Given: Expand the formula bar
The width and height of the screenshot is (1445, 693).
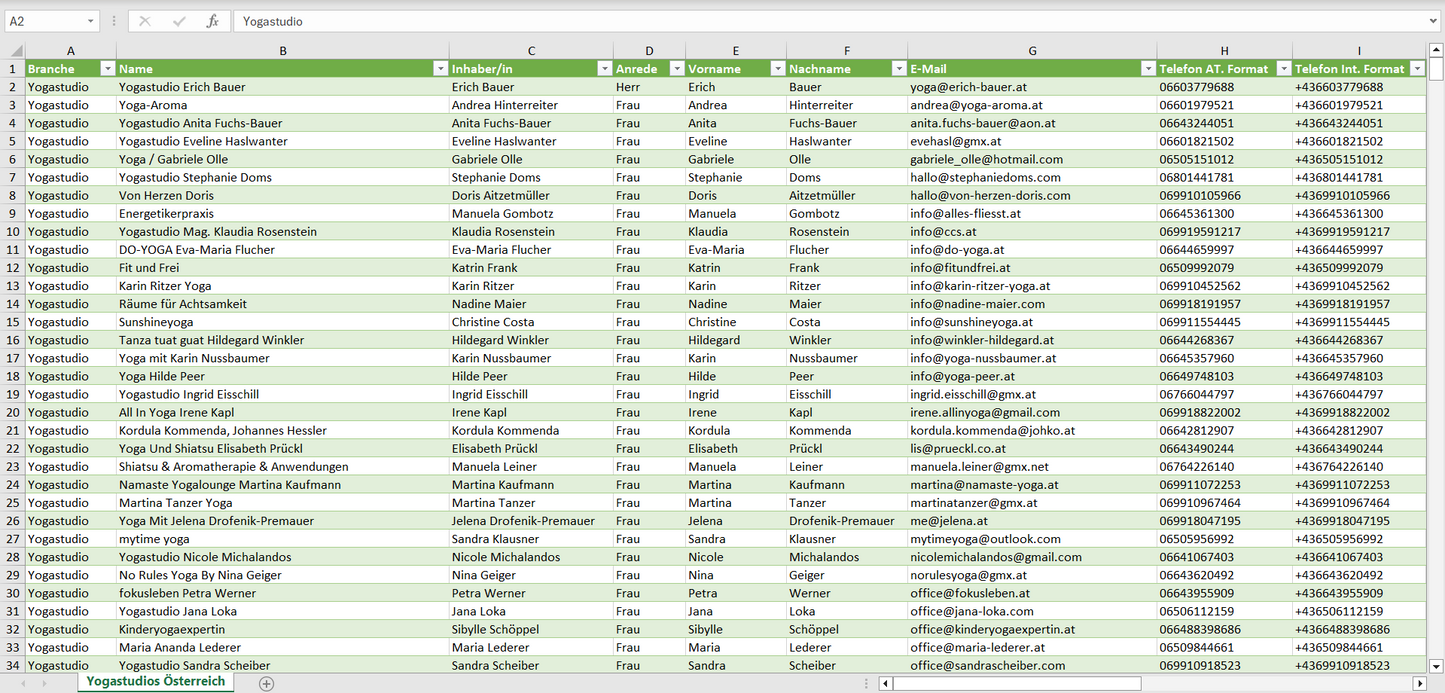Looking at the screenshot, I should (1434, 21).
